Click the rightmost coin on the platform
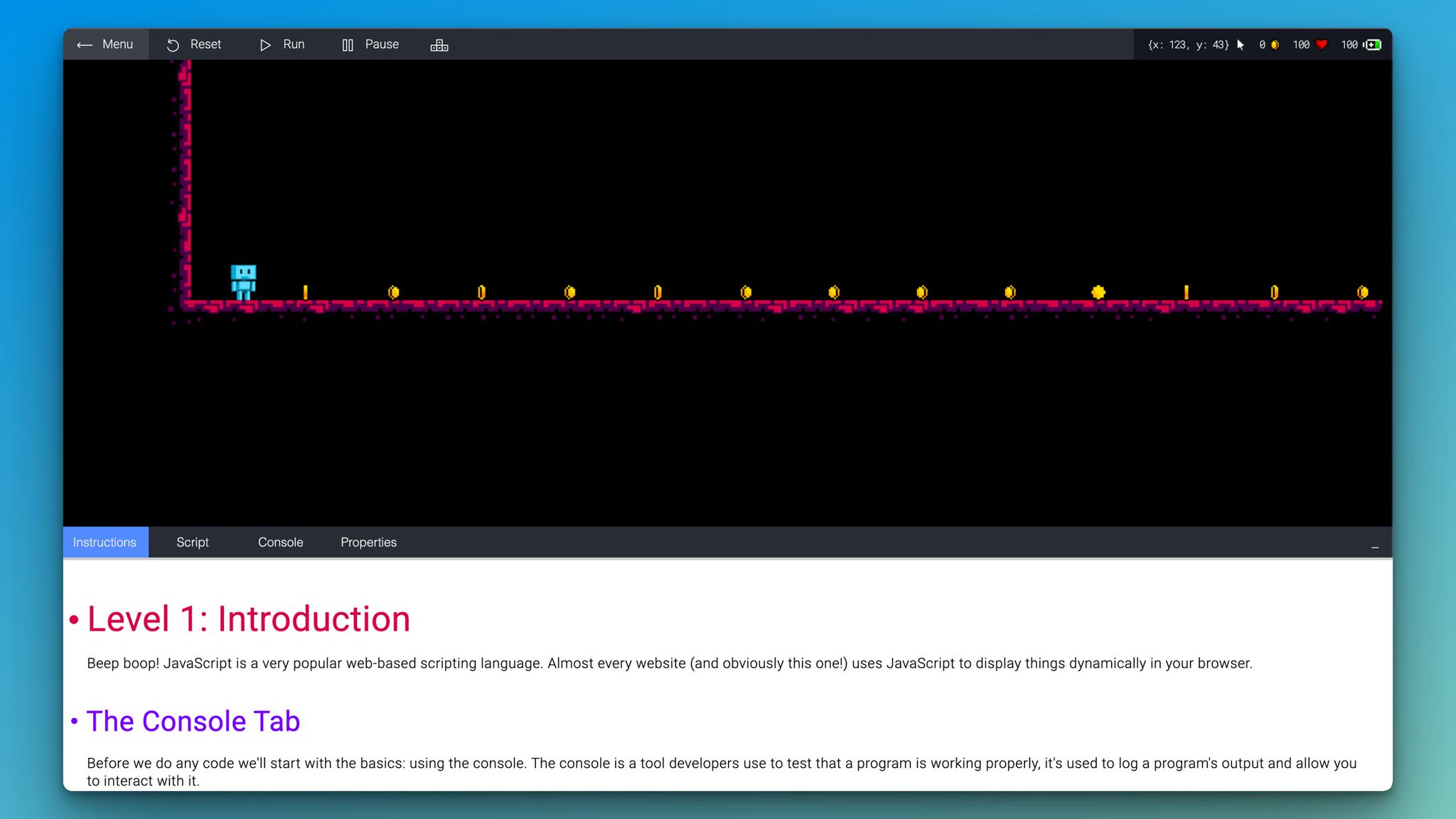Viewport: 1456px width, 819px height. pyautogui.click(x=1362, y=292)
